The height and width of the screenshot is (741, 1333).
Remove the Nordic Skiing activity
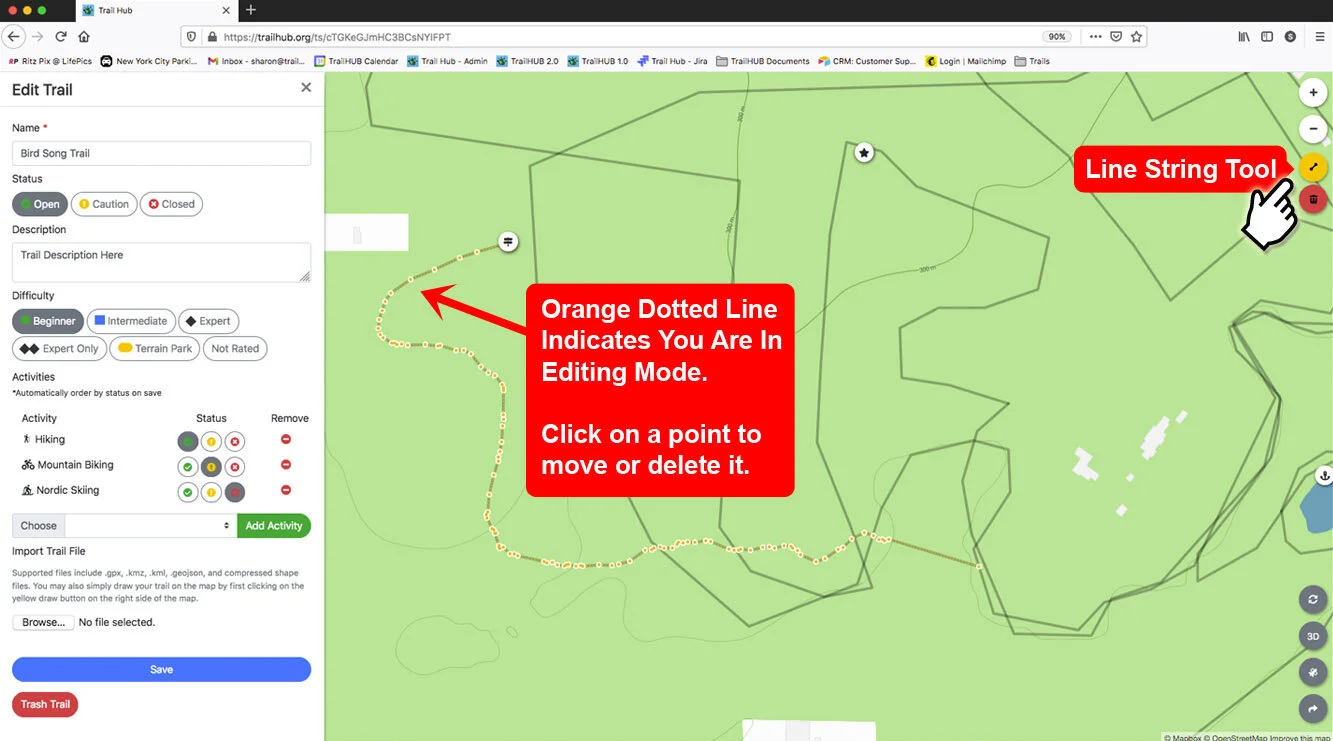tap(286, 490)
